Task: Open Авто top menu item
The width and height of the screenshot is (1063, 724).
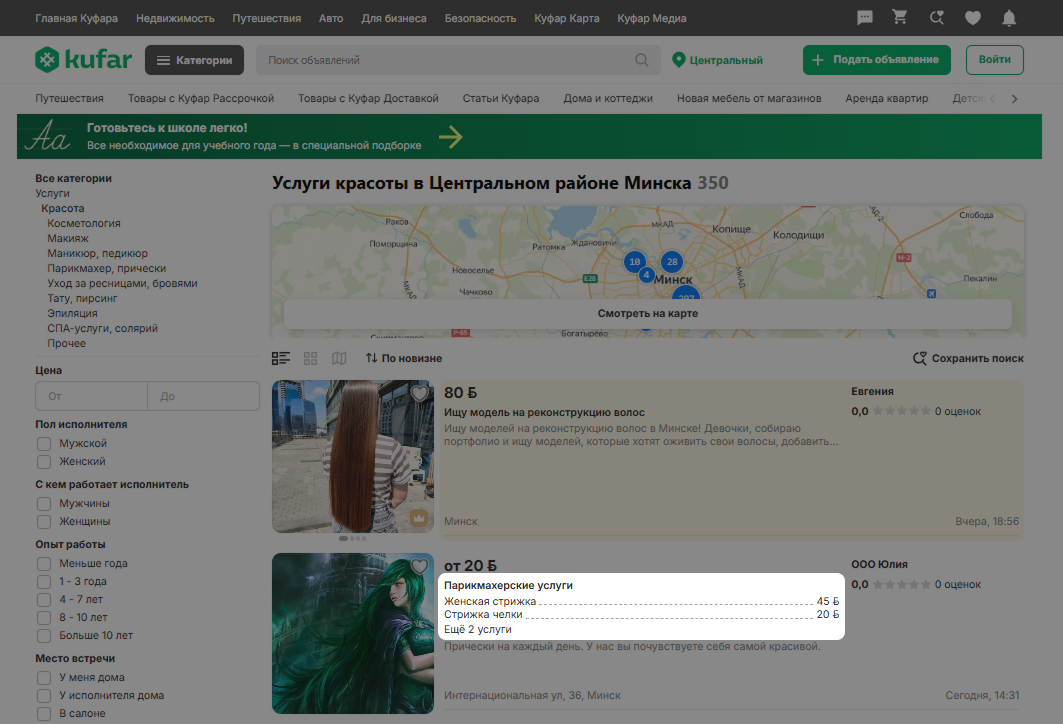Action: pyautogui.click(x=331, y=18)
